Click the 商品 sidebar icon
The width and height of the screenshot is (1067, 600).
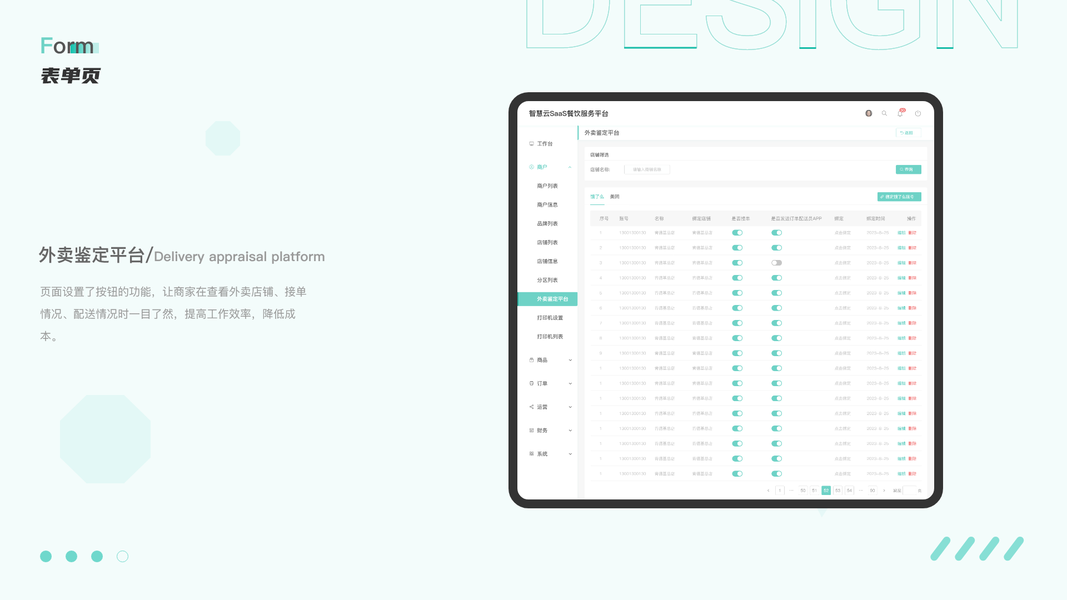pyautogui.click(x=531, y=360)
